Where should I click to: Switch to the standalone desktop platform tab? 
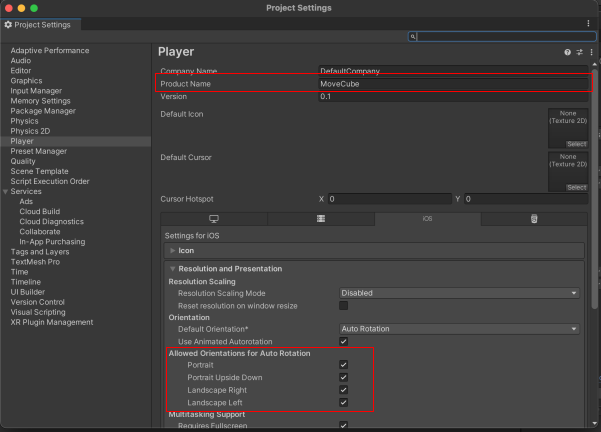click(214, 219)
